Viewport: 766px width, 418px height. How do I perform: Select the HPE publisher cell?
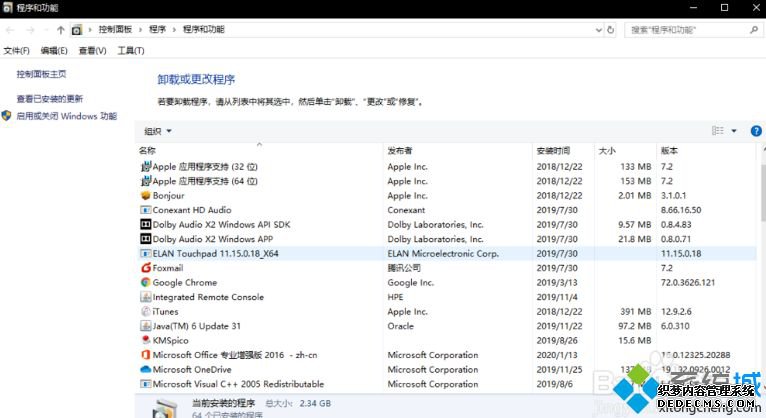tap(395, 297)
